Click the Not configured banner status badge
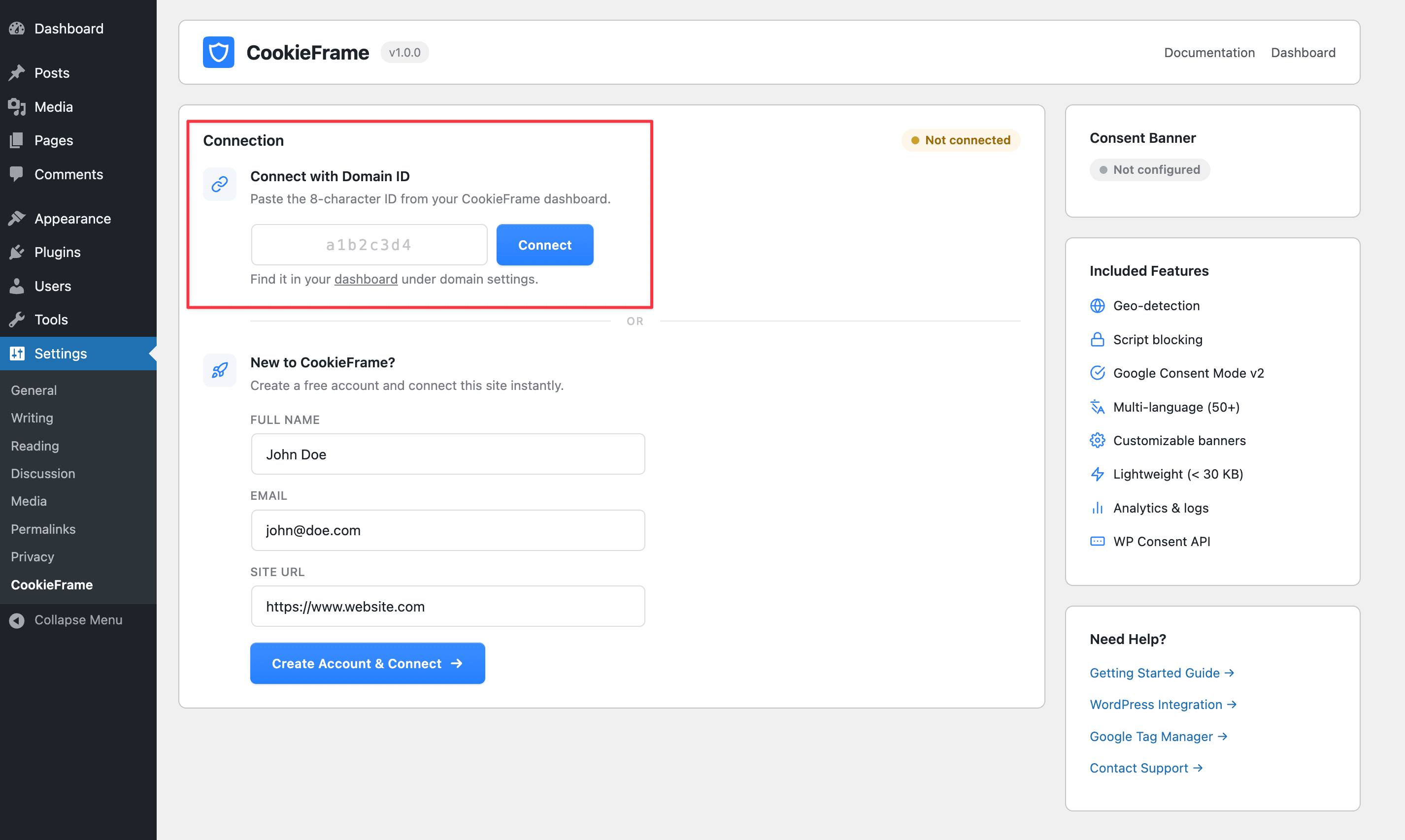 click(x=1150, y=169)
